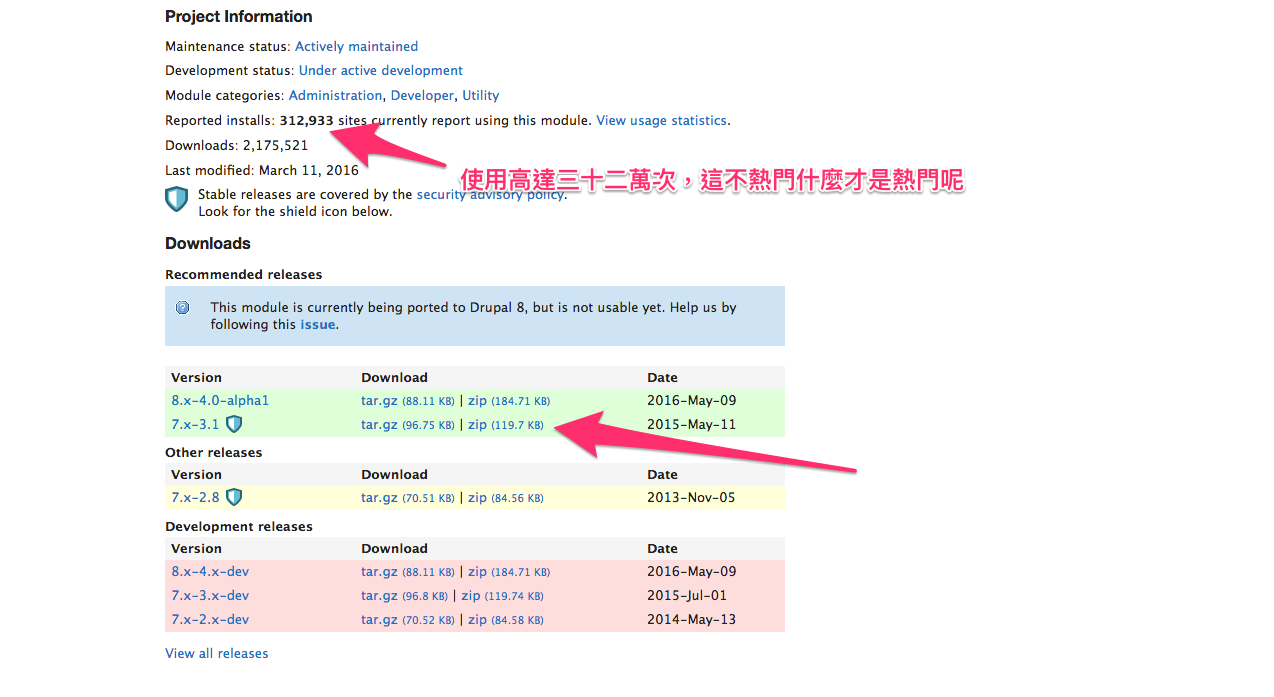The image size is (1274, 697).
Task: Click the Downloads: 2,175,521 text
Action: pos(237,145)
